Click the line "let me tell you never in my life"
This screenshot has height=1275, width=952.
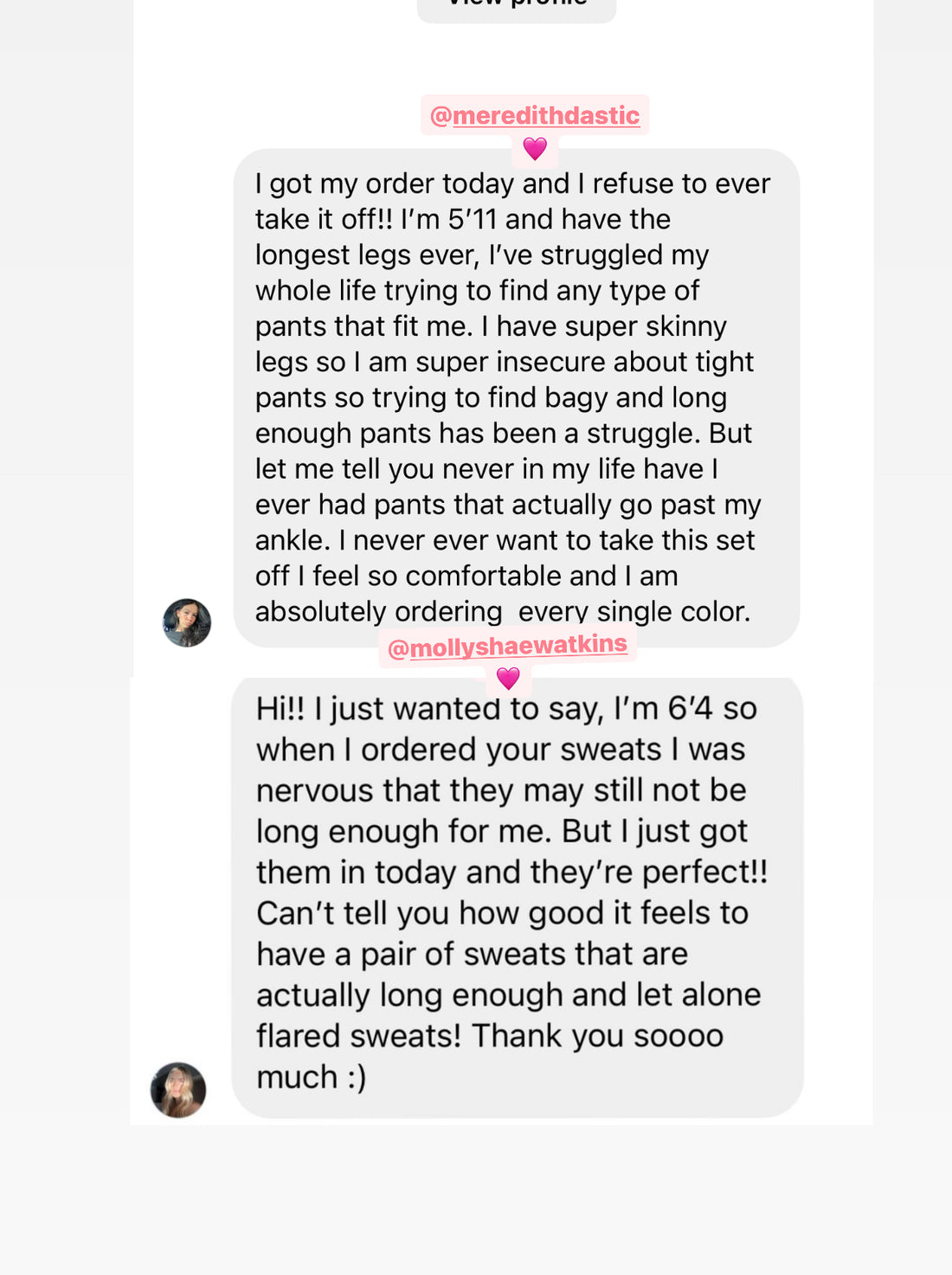[x=486, y=469]
